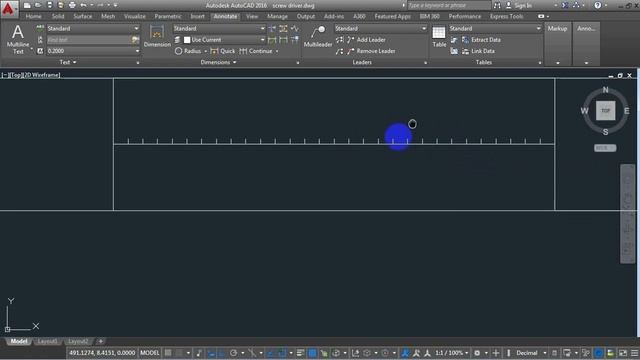Click the Help question mark icon

pyautogui.click(x=598, y=5)
